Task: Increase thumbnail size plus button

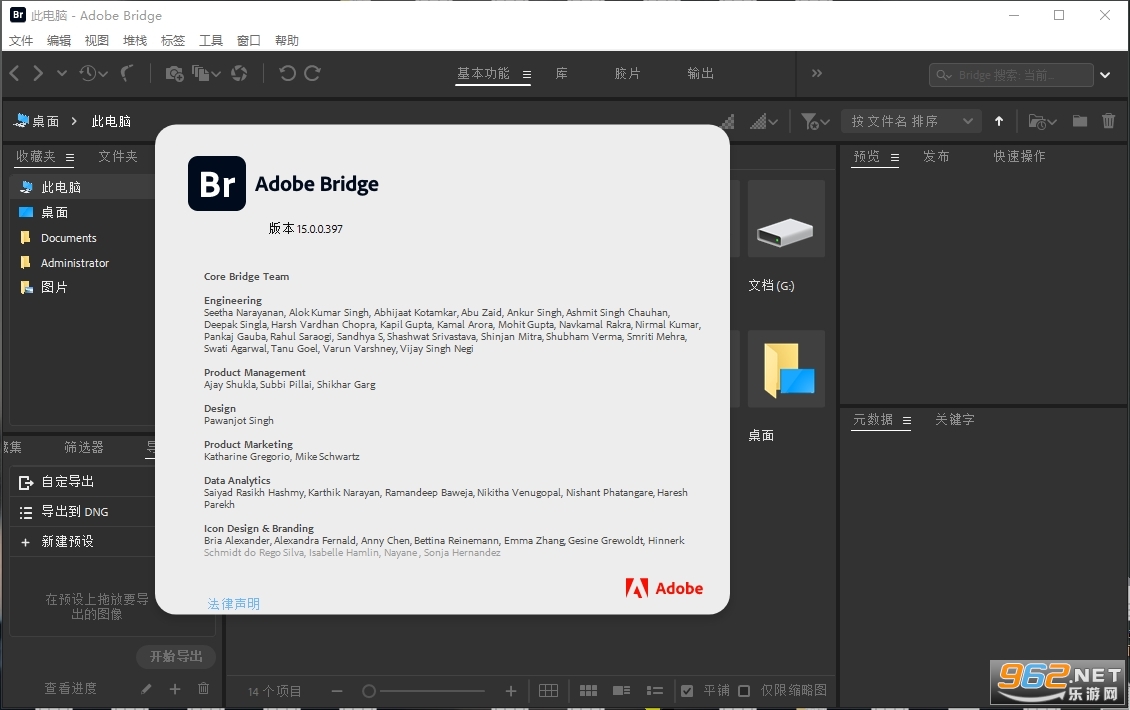Action: coord(511,691)
